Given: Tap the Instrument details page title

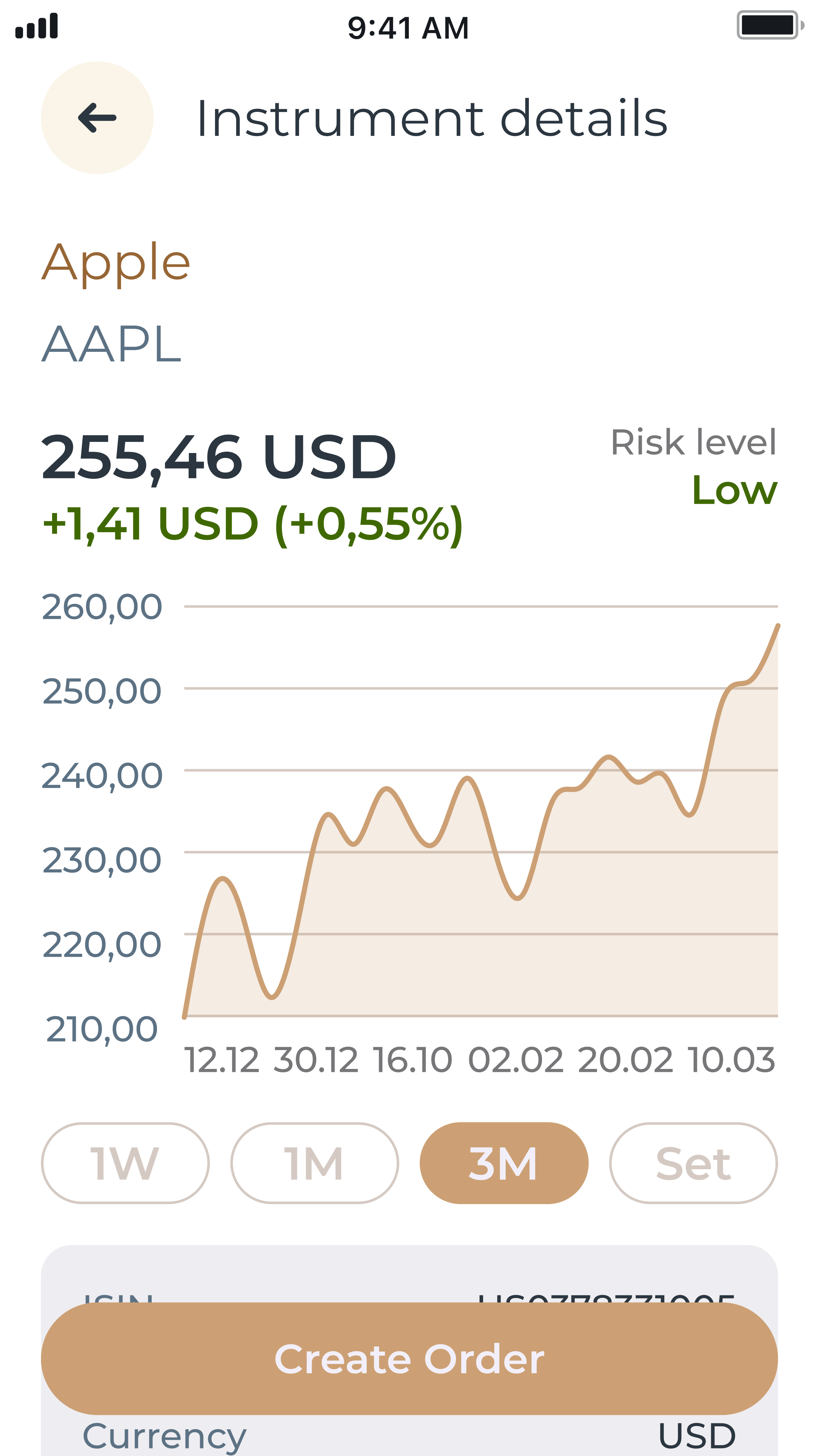Looking at the screenshot, I should coord(432,119).
